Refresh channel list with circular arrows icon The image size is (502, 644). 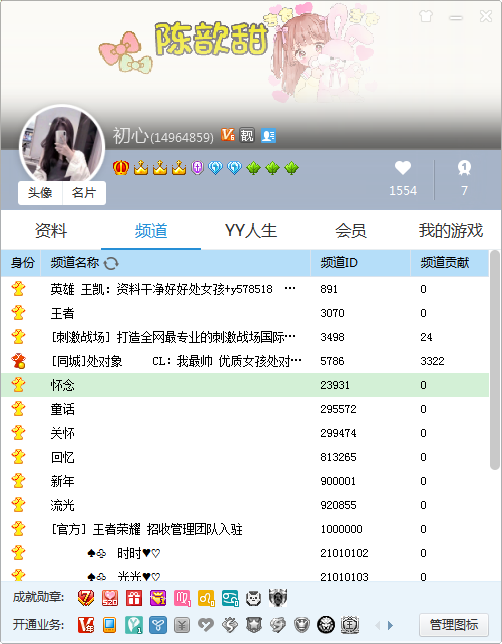111,263
